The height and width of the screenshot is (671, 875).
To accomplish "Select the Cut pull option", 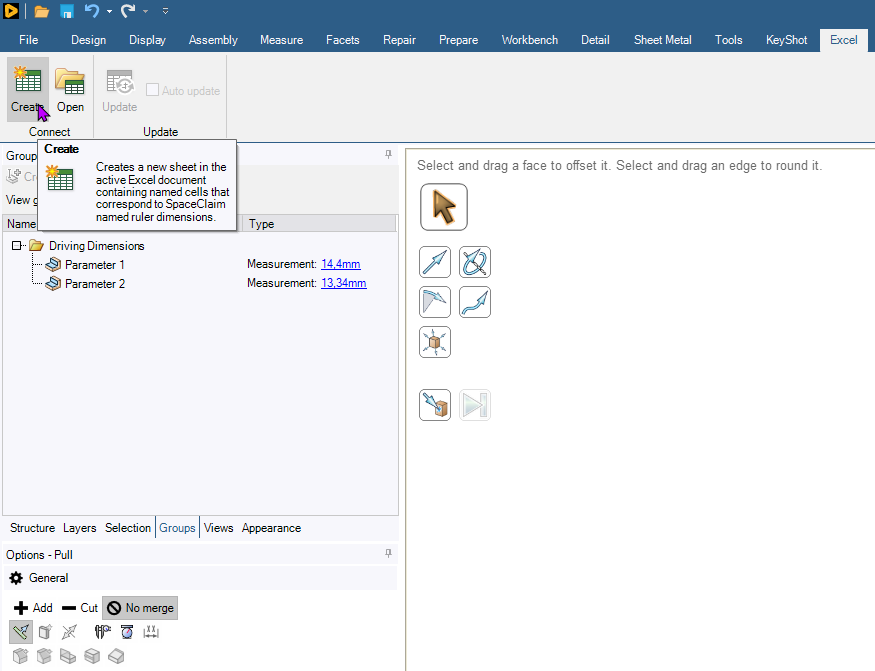I will (80, 608).
